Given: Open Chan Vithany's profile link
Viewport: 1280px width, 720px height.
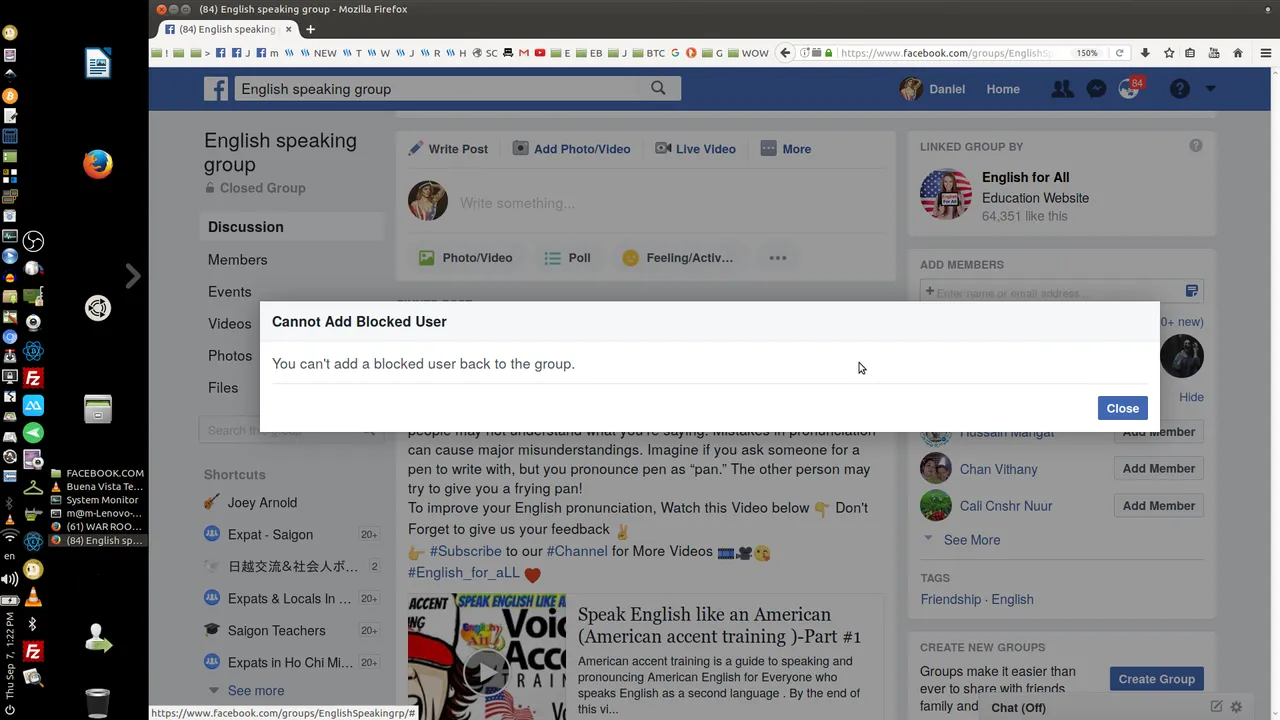Looking at the screenshot, I should 998,469.
